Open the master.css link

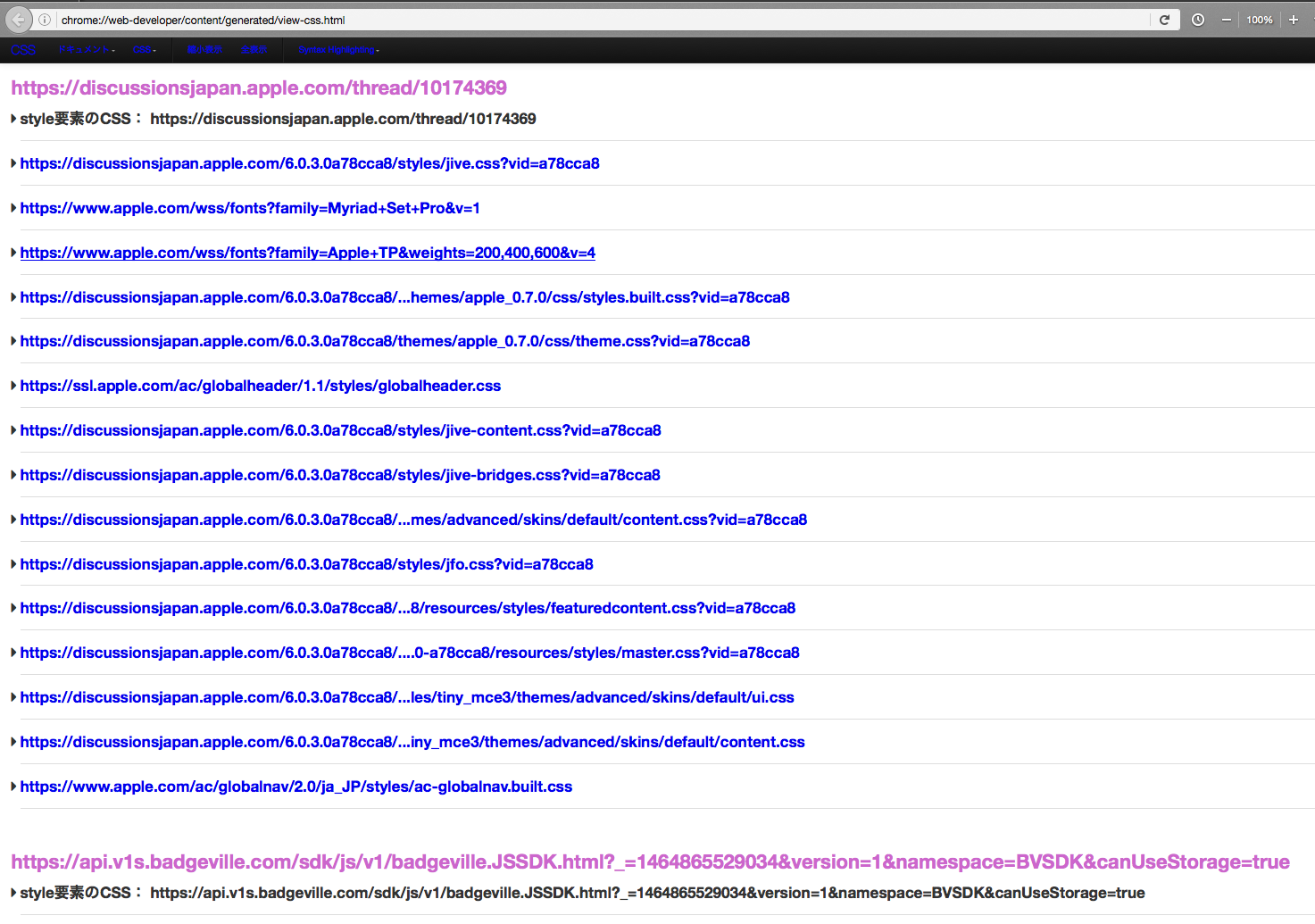click(x=410, y=653)
